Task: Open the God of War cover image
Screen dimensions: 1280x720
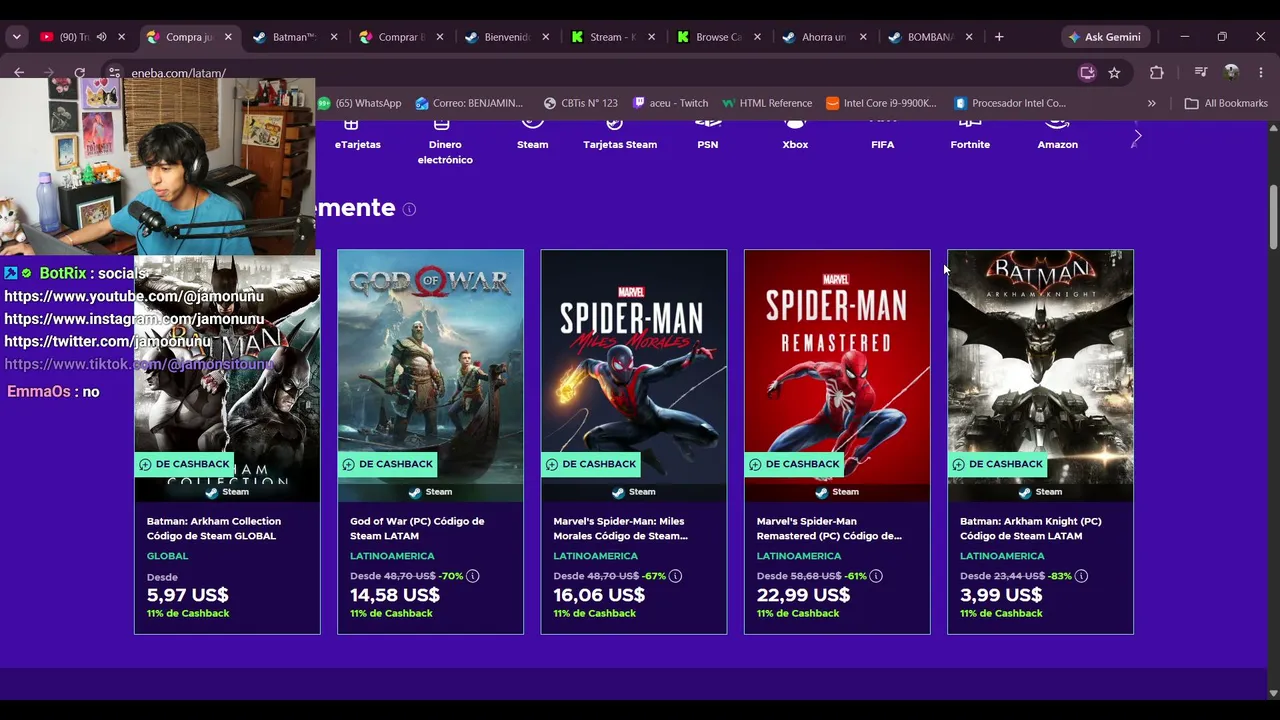Action: (x=430, y=375)
